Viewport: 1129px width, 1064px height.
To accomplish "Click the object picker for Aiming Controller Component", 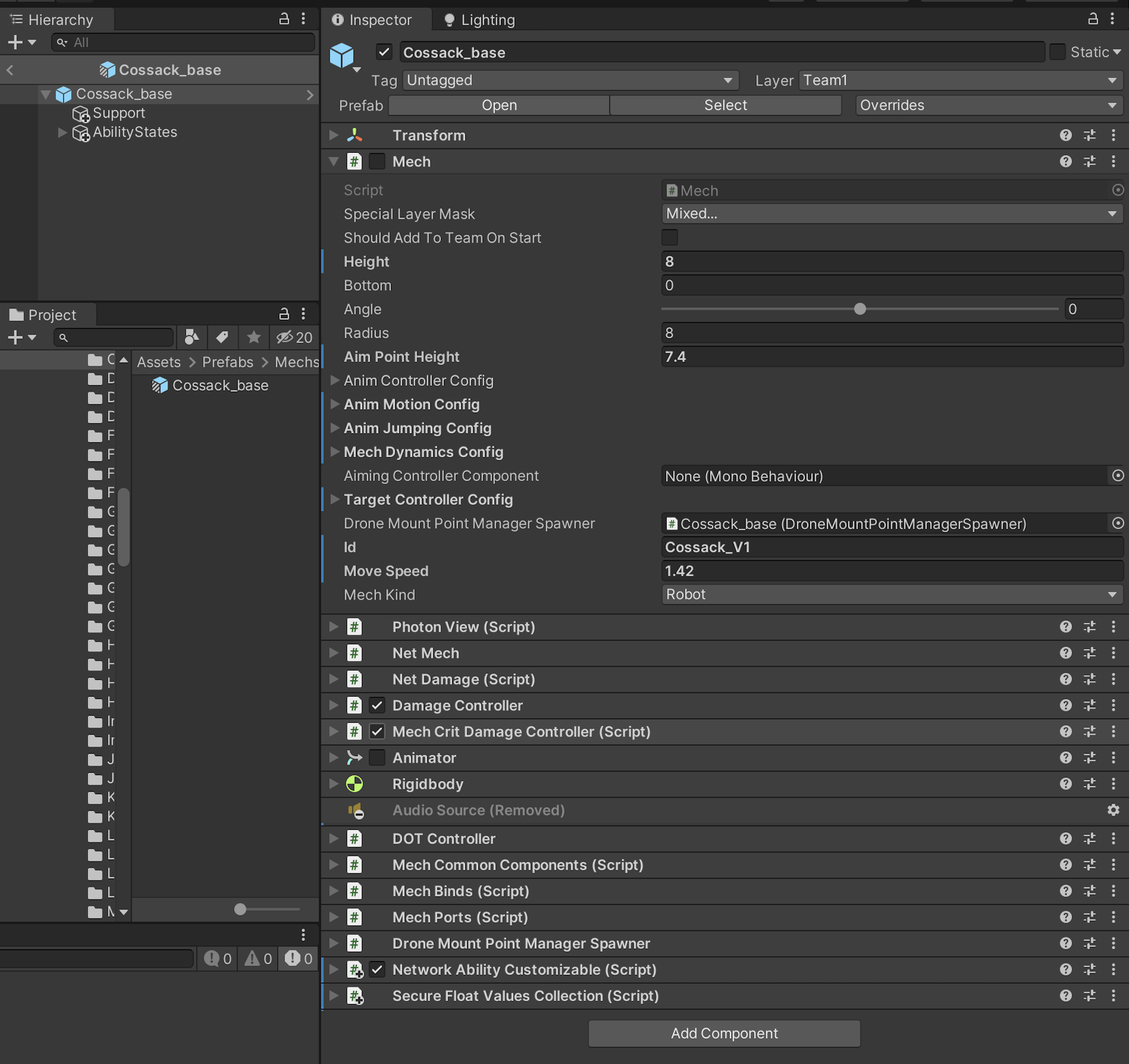I will [1117, 476].
